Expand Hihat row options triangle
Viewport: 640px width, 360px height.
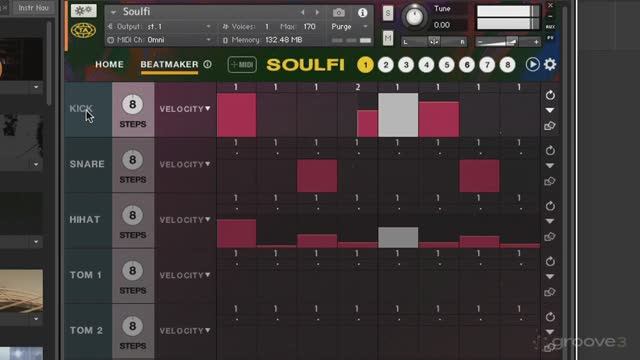pyautogui.click(x=550, y=221)
